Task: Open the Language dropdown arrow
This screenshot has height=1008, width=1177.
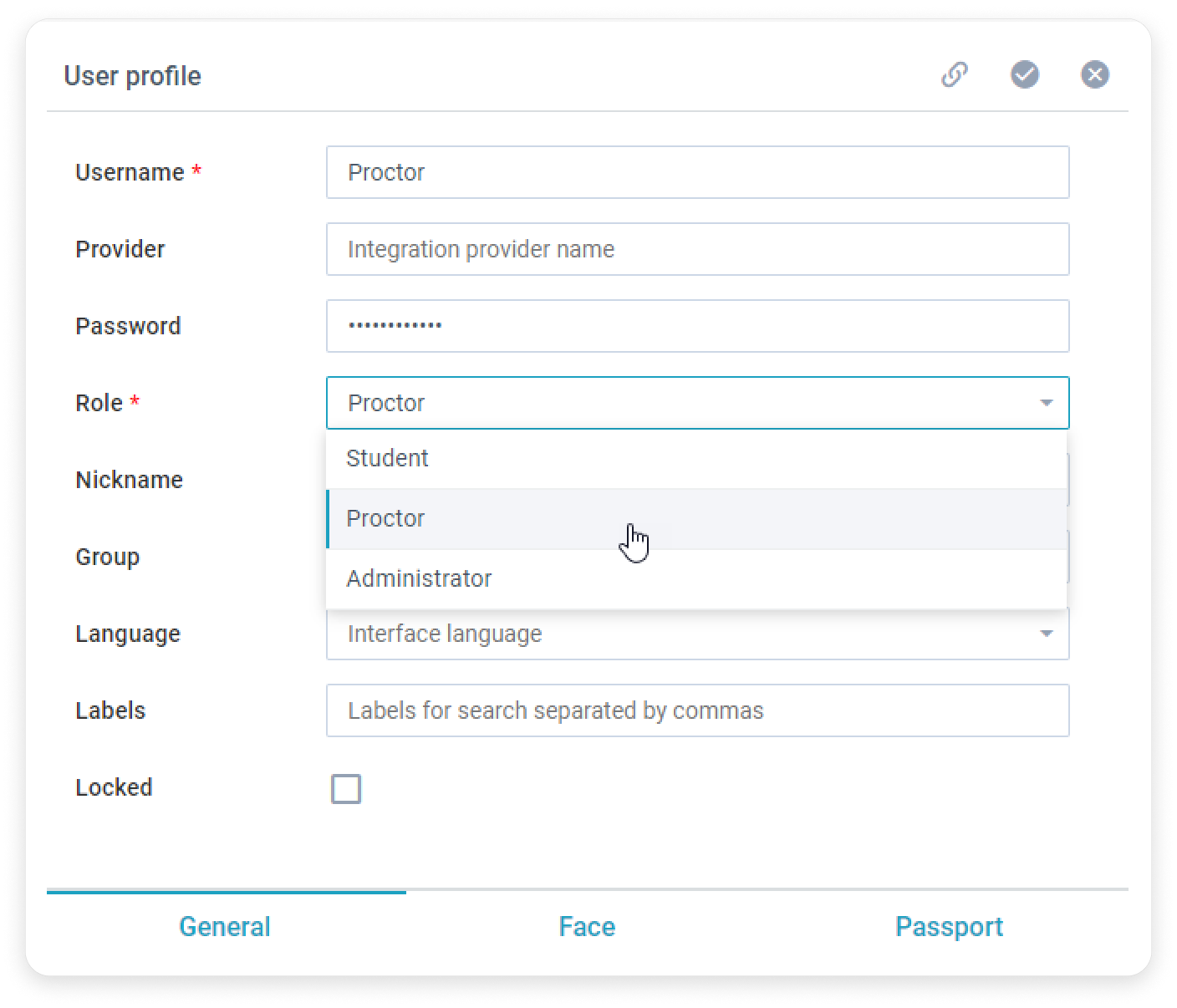Action: 1046,634
